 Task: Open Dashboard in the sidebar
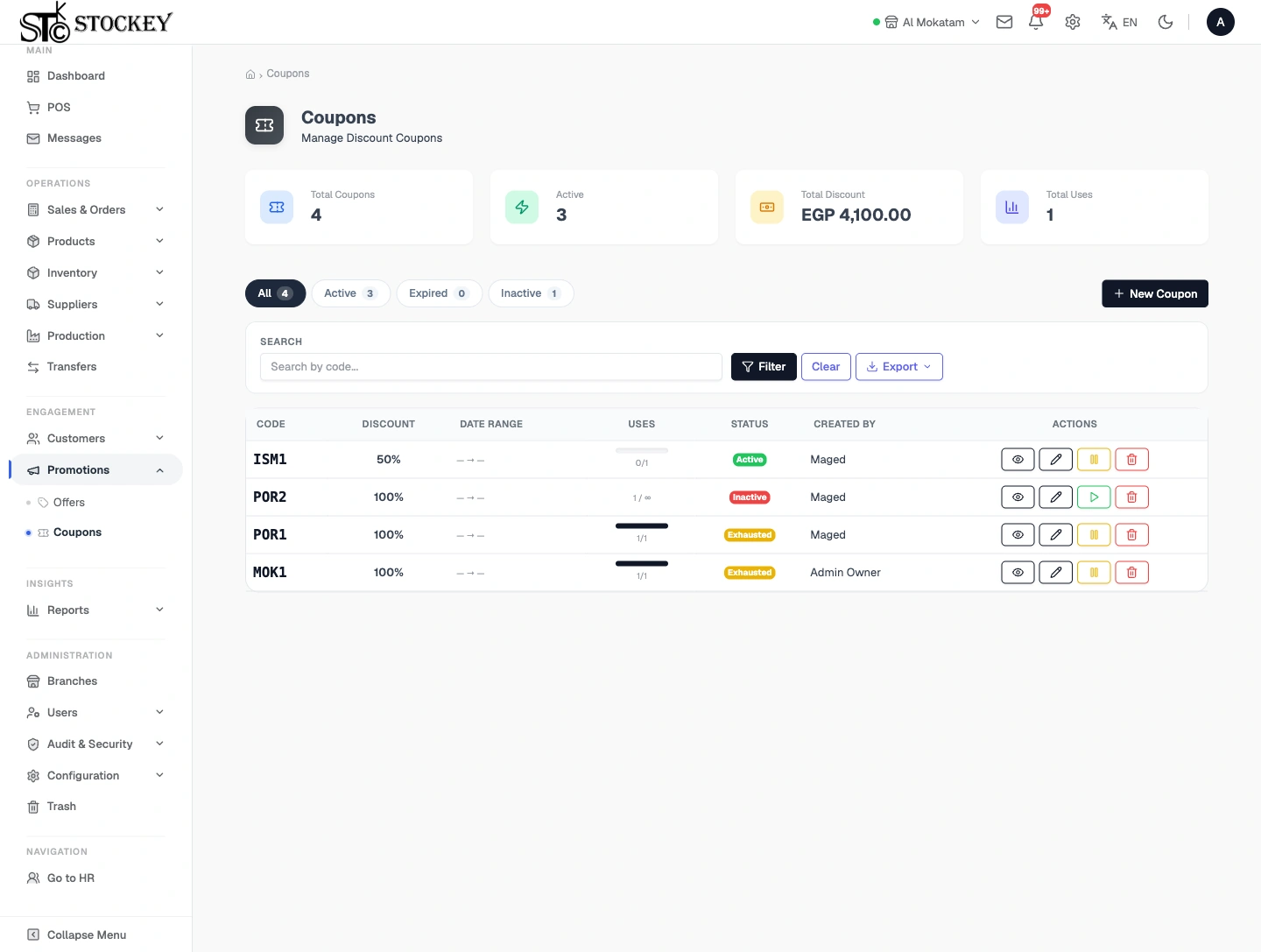95,76
